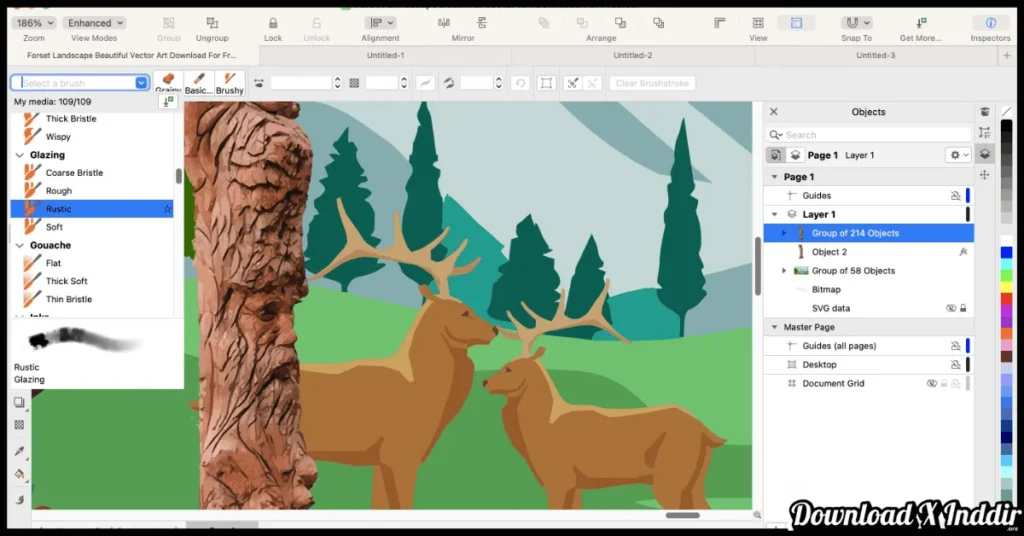1024x536 pixels.
Task: Click the horizontal canvas scrollbar
Action: (682, 515)
